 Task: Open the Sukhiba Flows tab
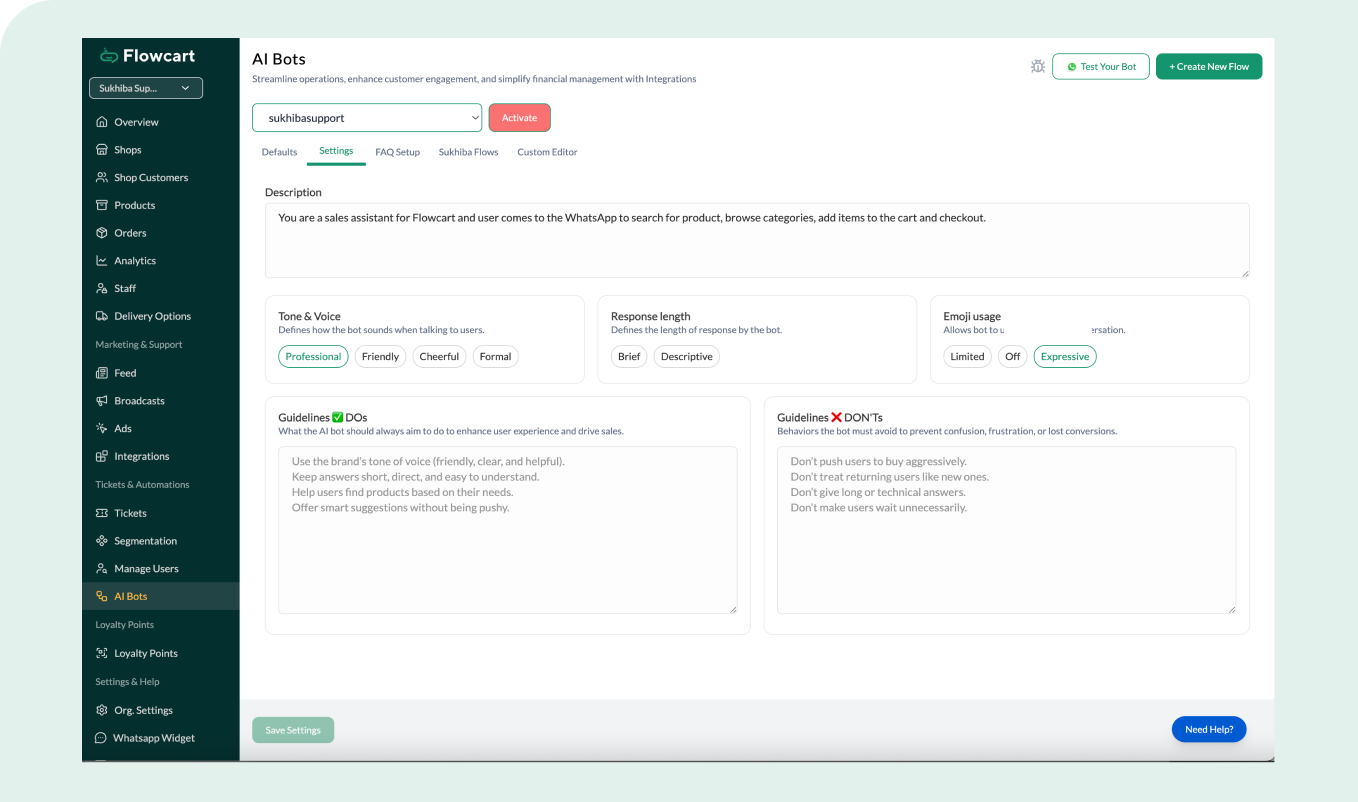(x=468, y=152)
